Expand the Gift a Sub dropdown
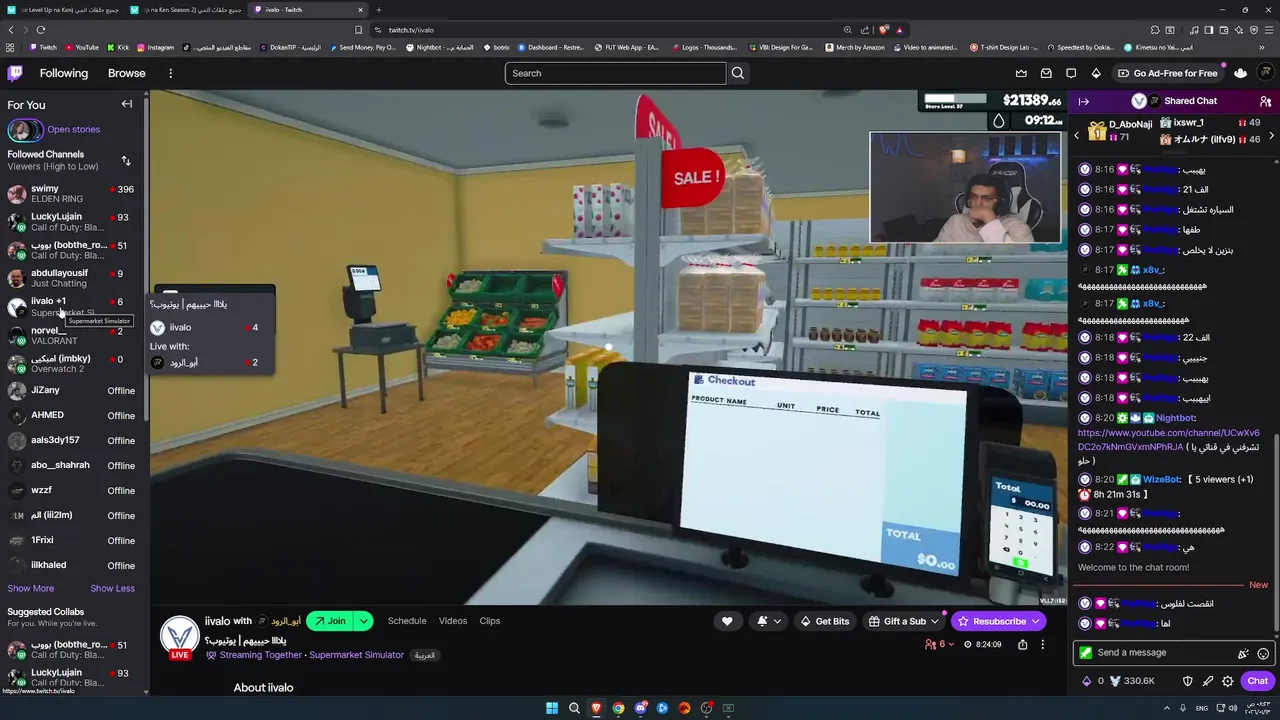This screenshot has height=720, width=1280. [x=936, y=621]
